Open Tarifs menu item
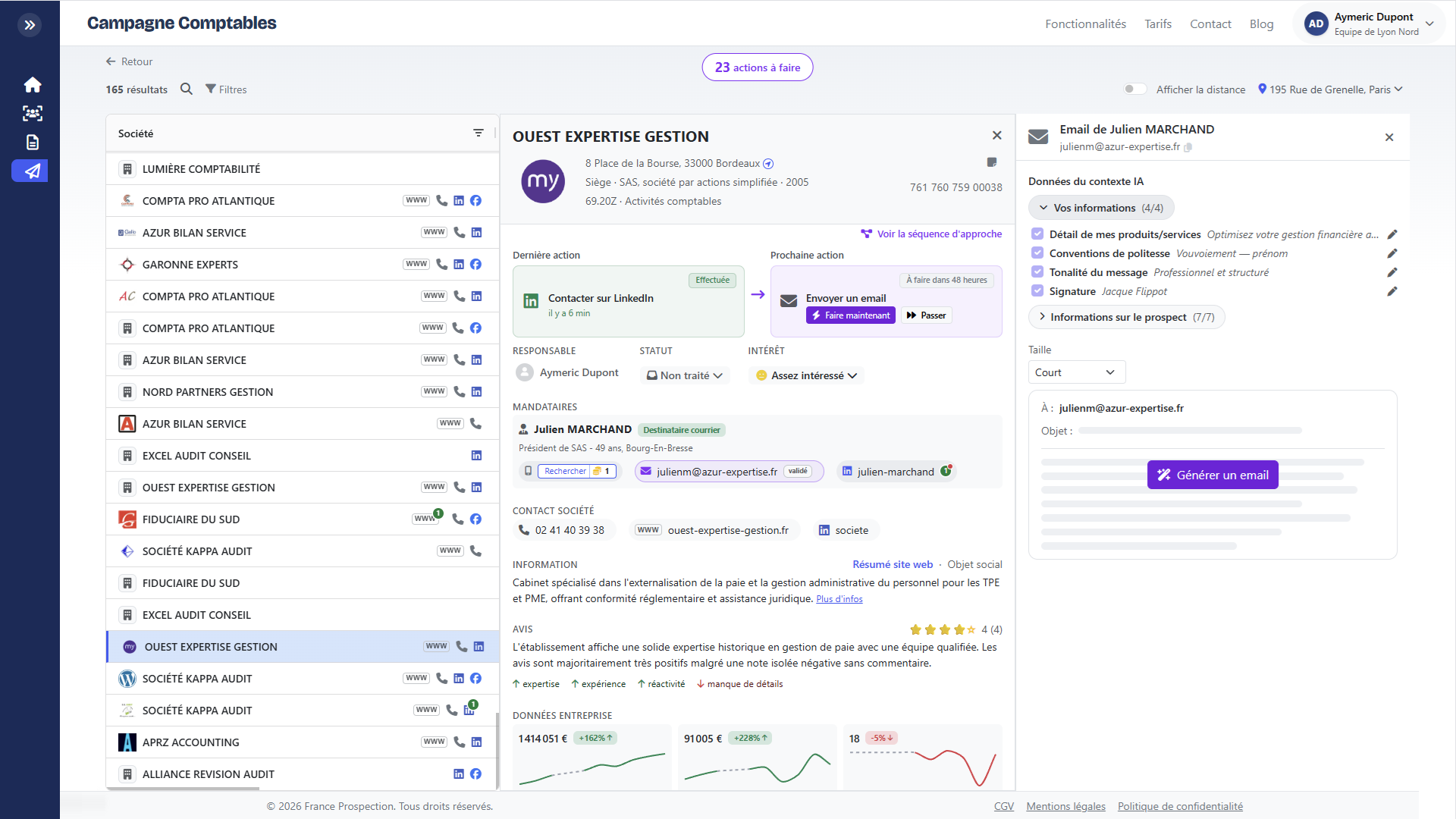The image size is (1456, 819). (x=1158, y=24)
